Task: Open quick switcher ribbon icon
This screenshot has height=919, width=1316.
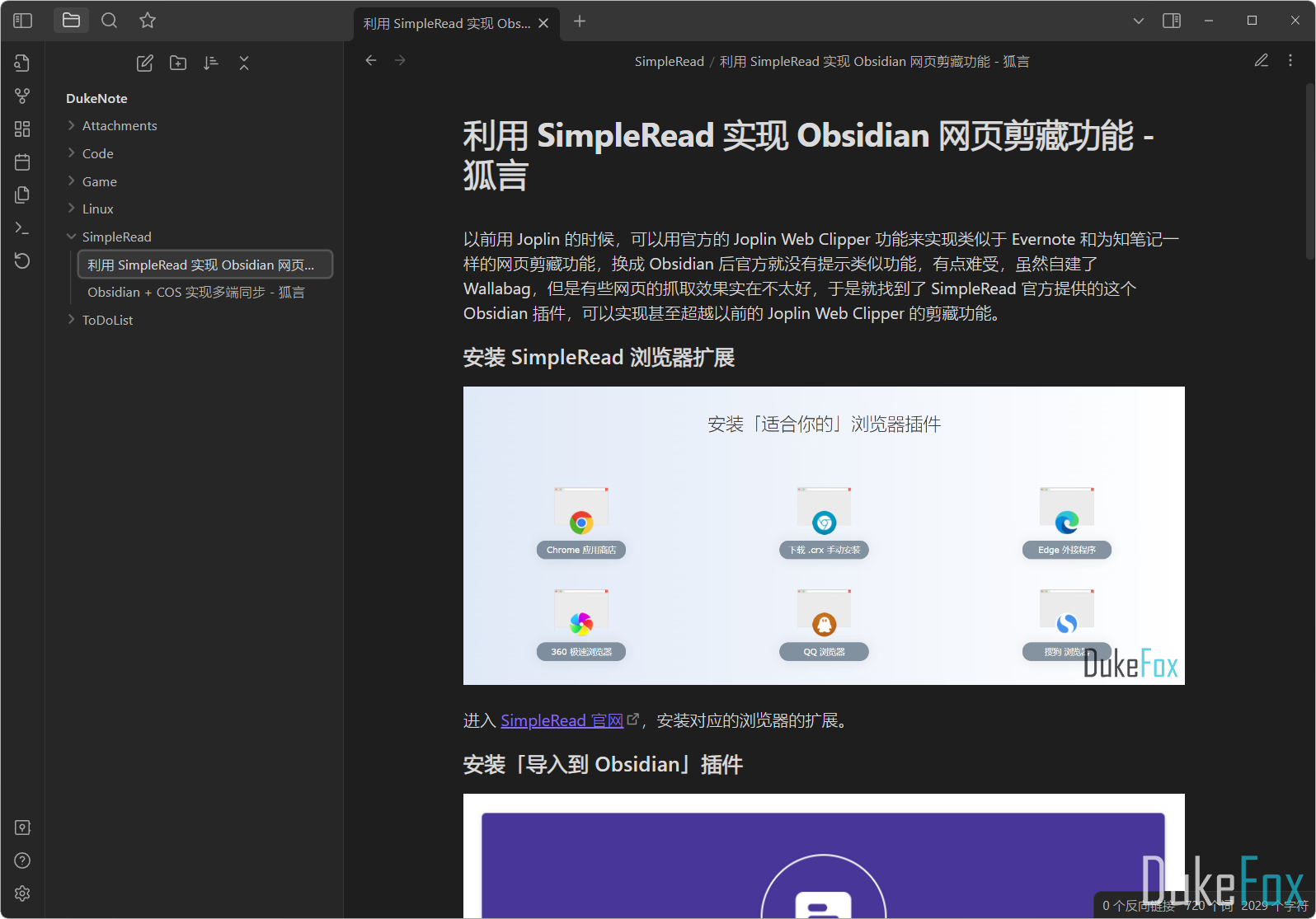Action: pos(22,63)
